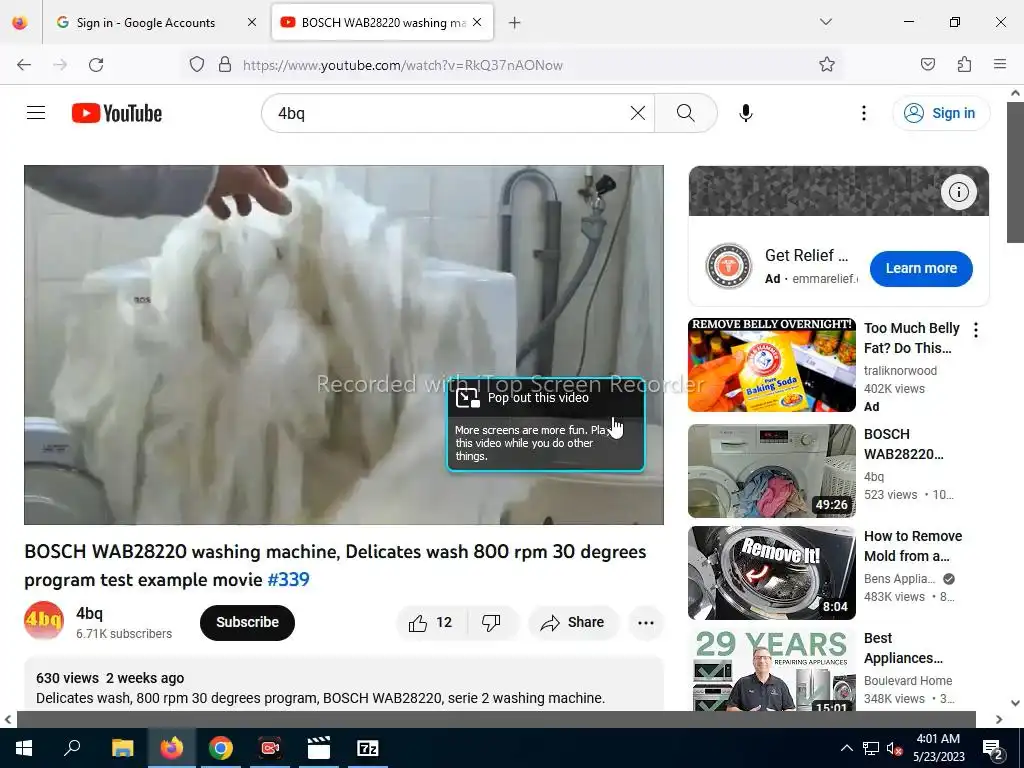Image resolution: width=1024 pixels, height=768 pixels.
Task: Open tracking protection shield icon
Action: [x=197, y=65]
